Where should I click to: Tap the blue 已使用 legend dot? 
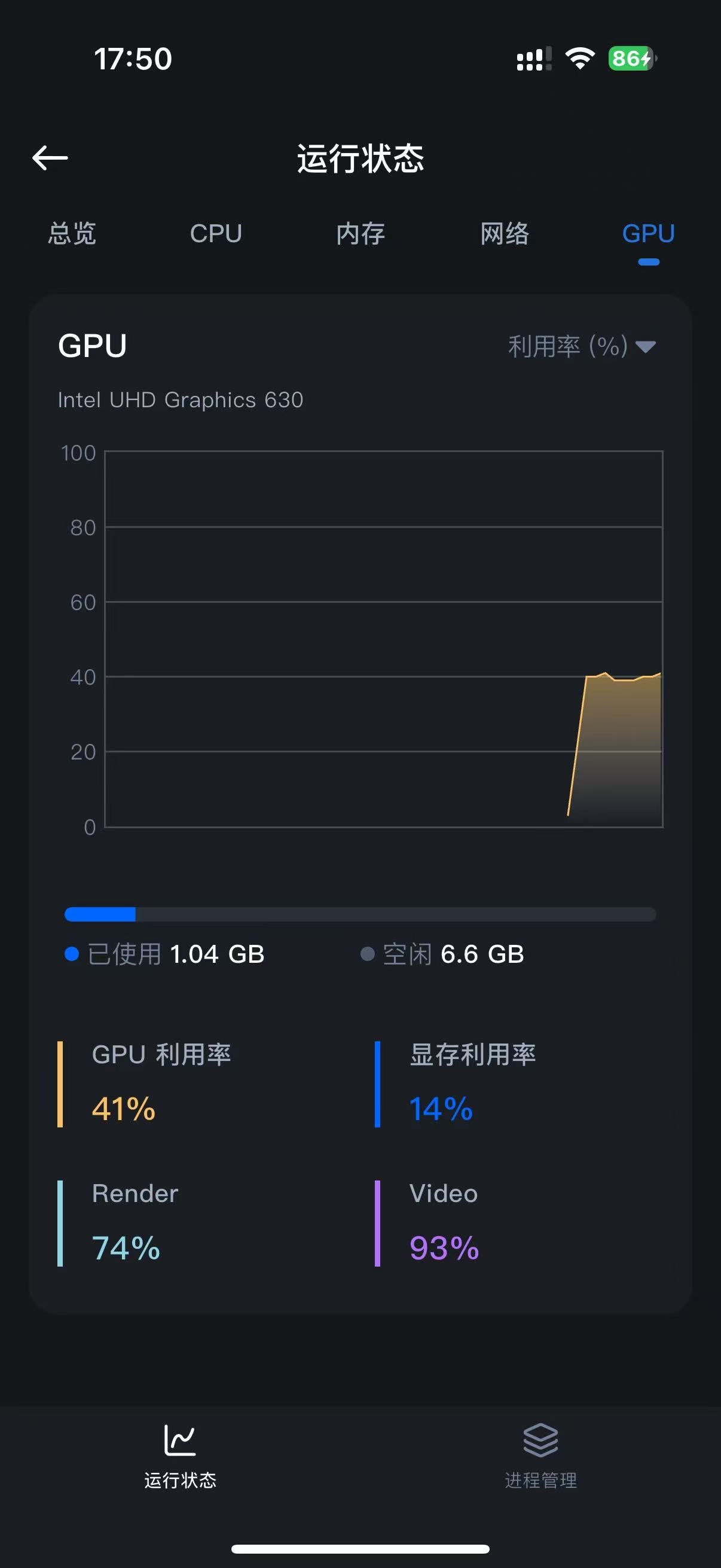[72, 954]
